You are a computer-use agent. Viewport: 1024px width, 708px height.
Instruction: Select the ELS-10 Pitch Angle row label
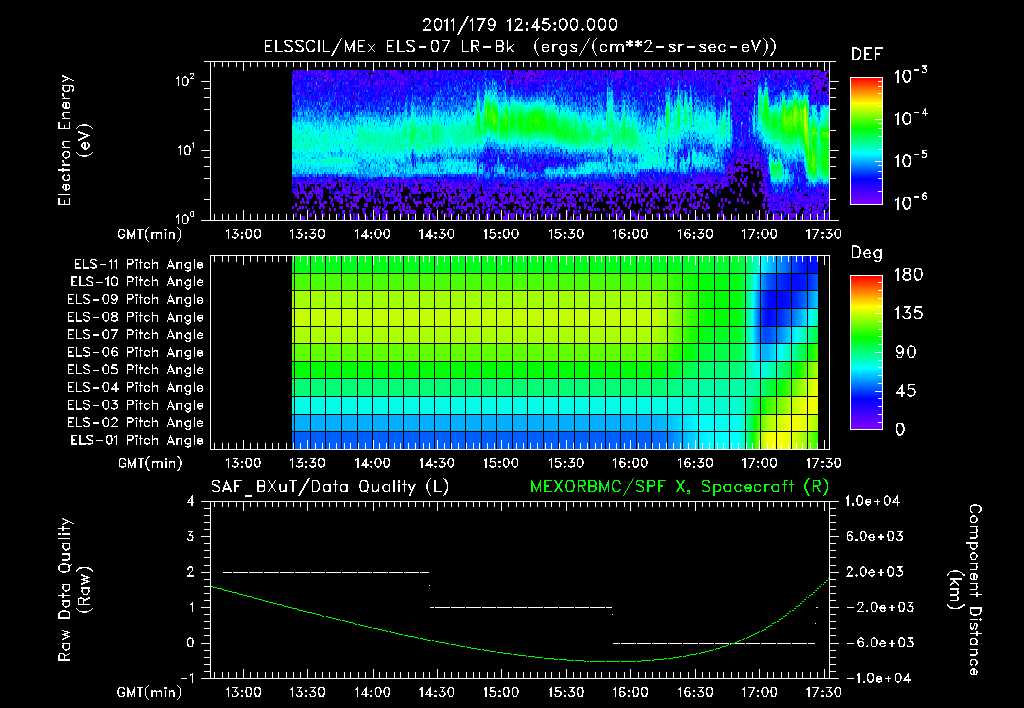(137, 282)
